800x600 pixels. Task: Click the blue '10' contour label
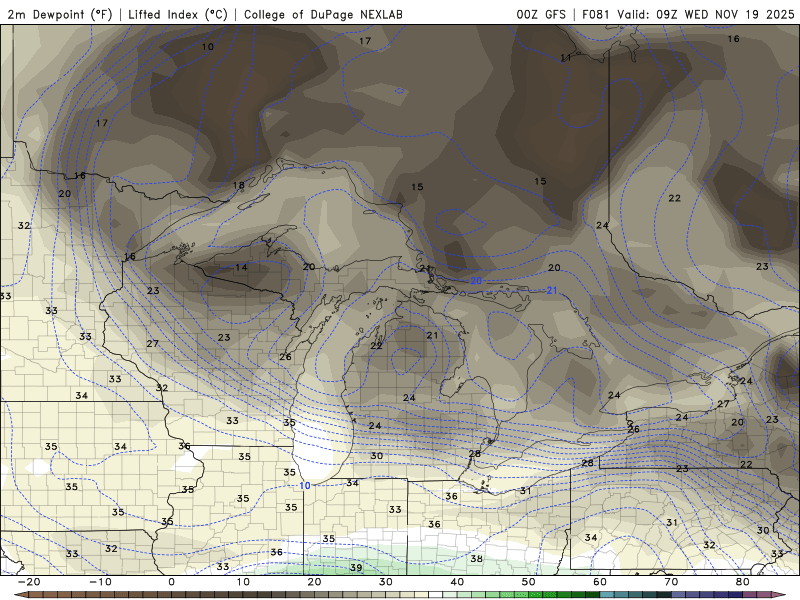[305, 485]
